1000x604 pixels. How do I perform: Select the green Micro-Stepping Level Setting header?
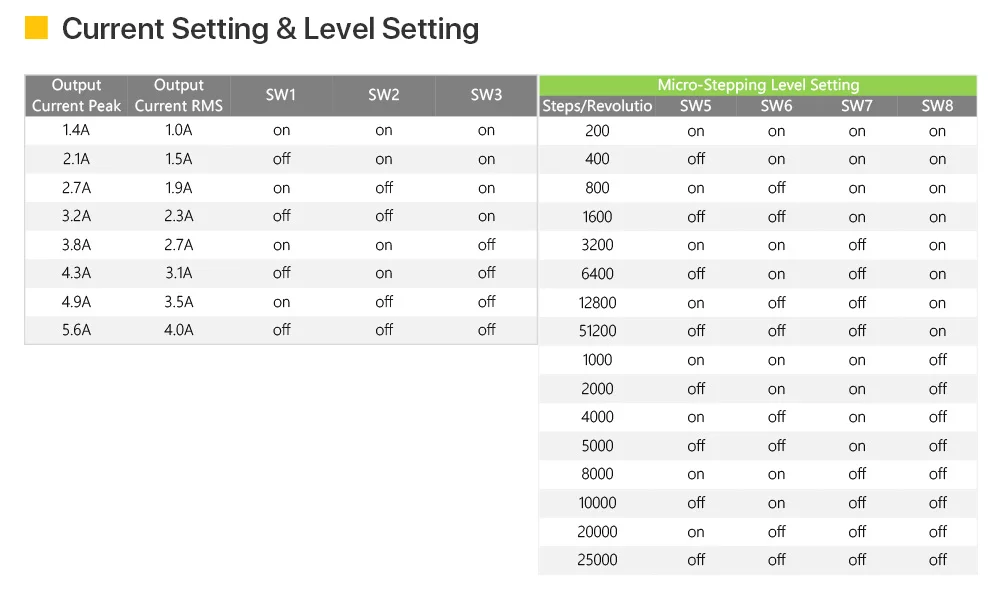click(x=758, y=85)
